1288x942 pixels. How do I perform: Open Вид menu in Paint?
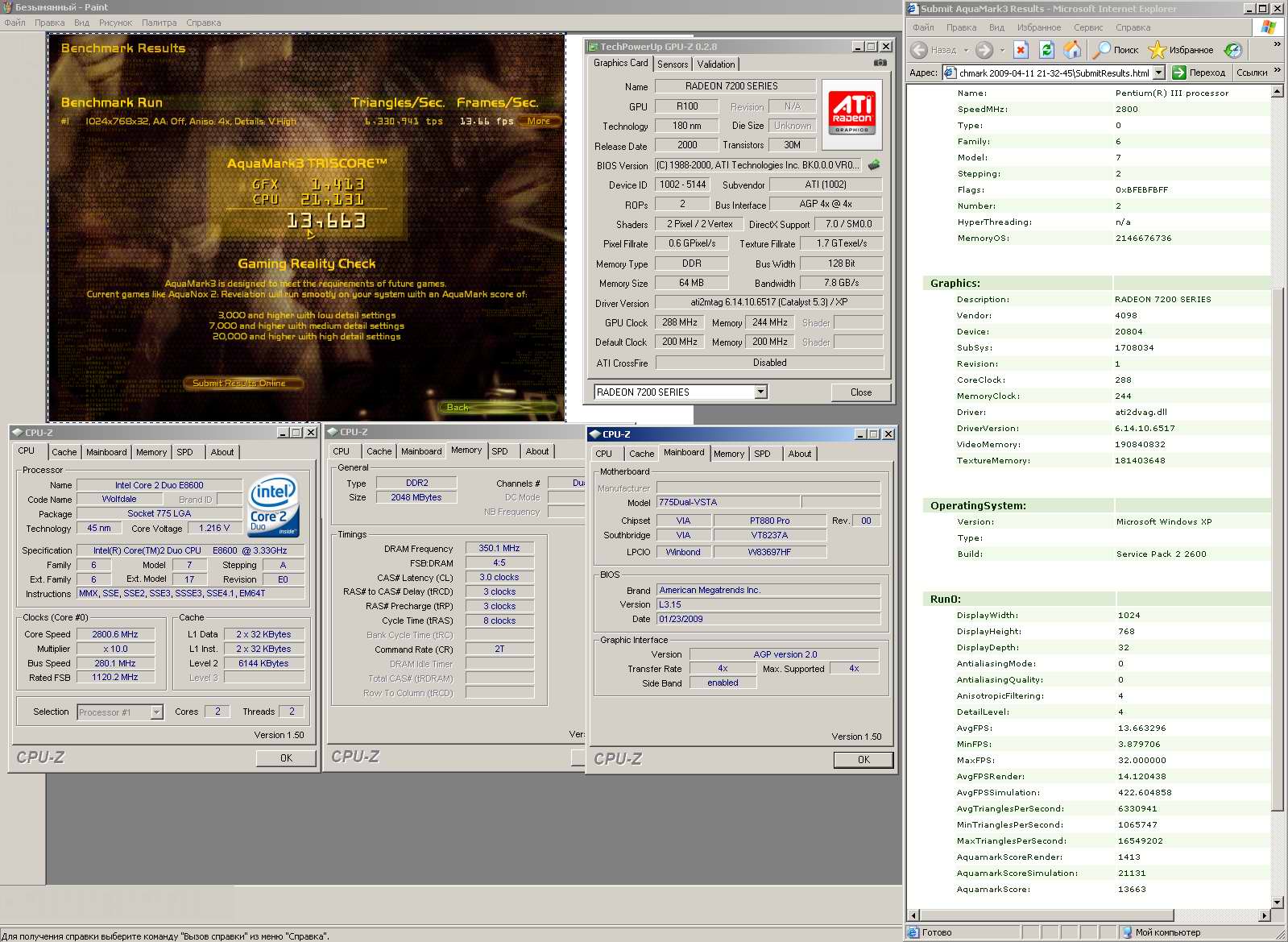tap(81, 23)
